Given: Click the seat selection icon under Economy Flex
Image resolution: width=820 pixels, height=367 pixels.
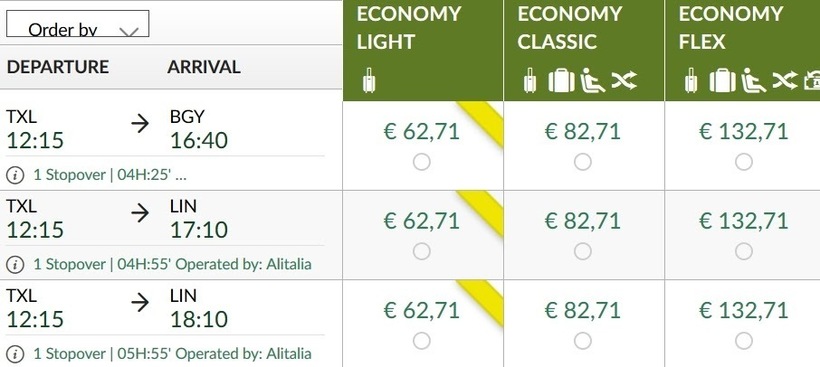Looking at the screenshot, I should click(x=754, y=81).
